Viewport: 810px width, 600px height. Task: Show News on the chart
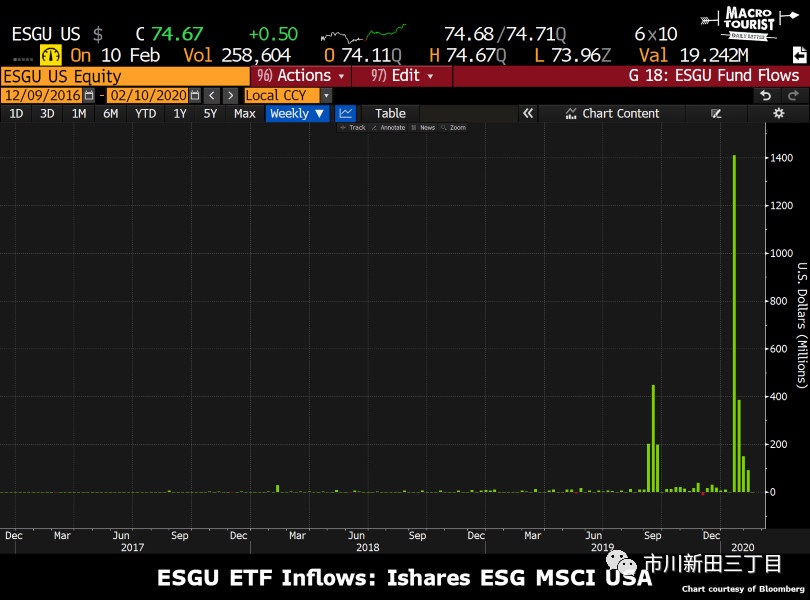(x=423, y=128)
